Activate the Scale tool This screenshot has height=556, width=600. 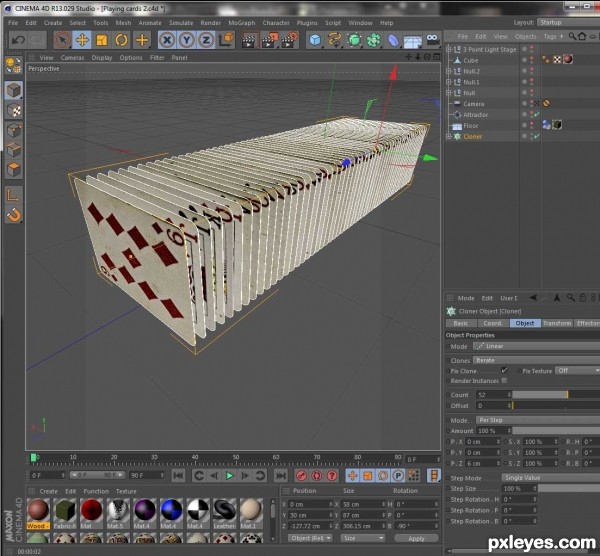[102, 40]
